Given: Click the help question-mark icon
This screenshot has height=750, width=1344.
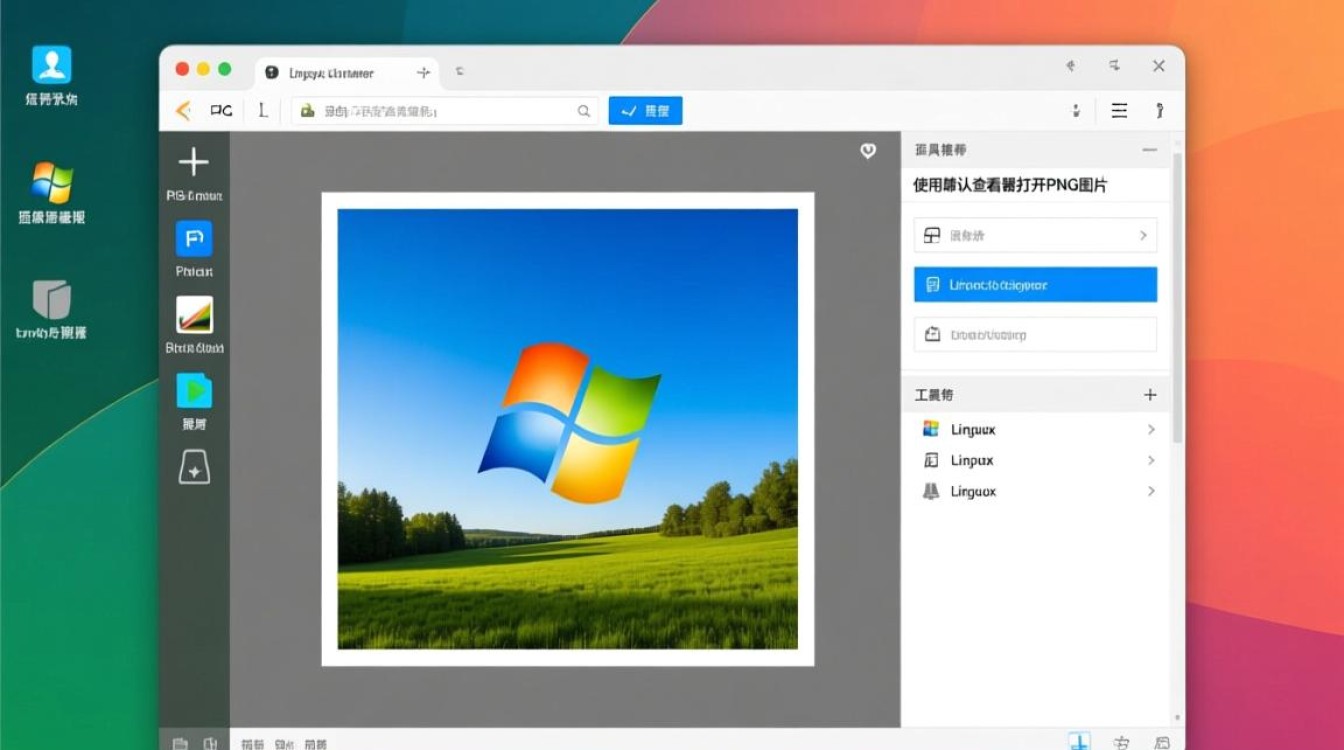Looking at the screenshot, I should tap(1159, 110).
